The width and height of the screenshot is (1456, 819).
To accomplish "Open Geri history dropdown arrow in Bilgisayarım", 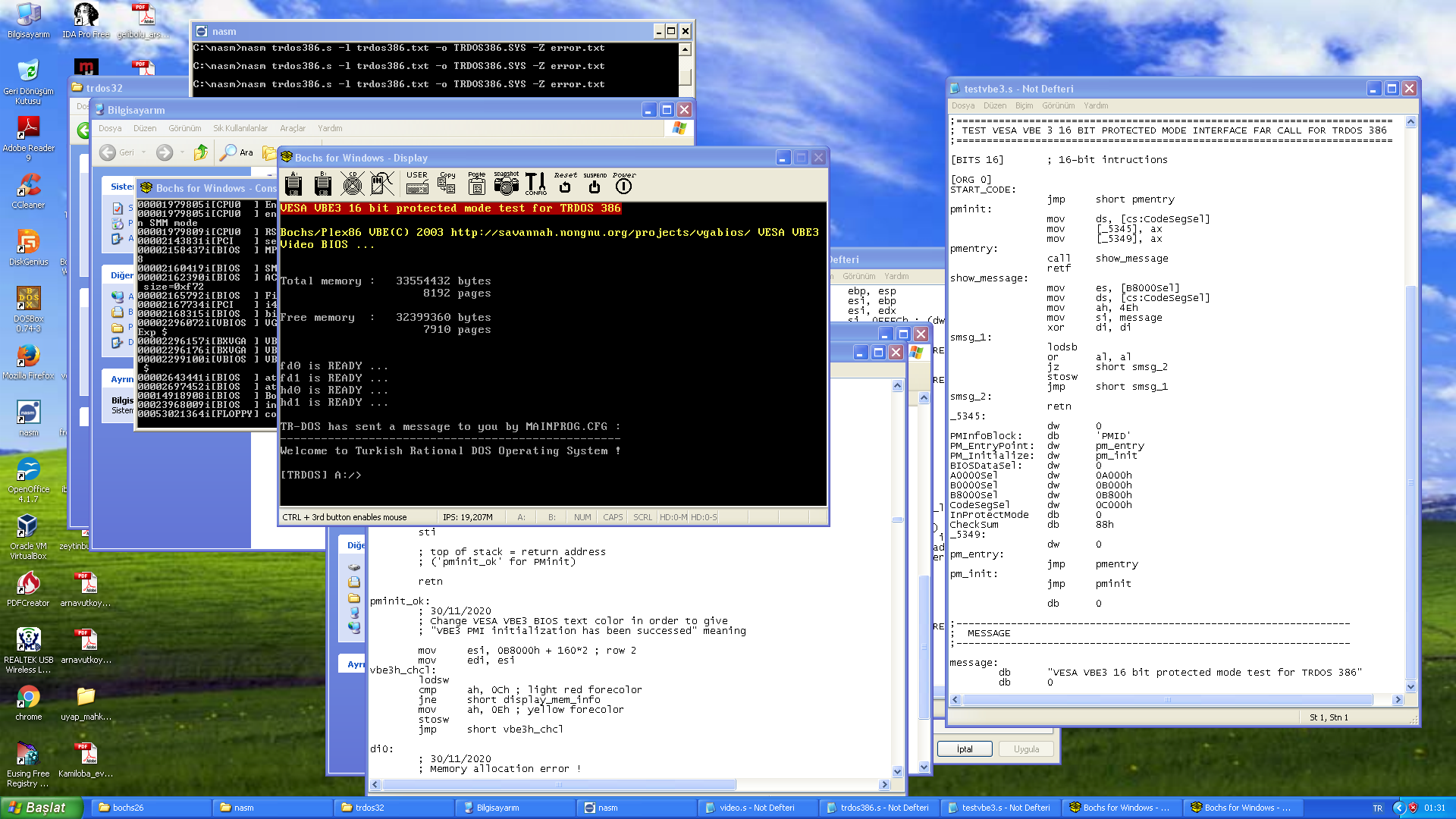I will (143, 152).
